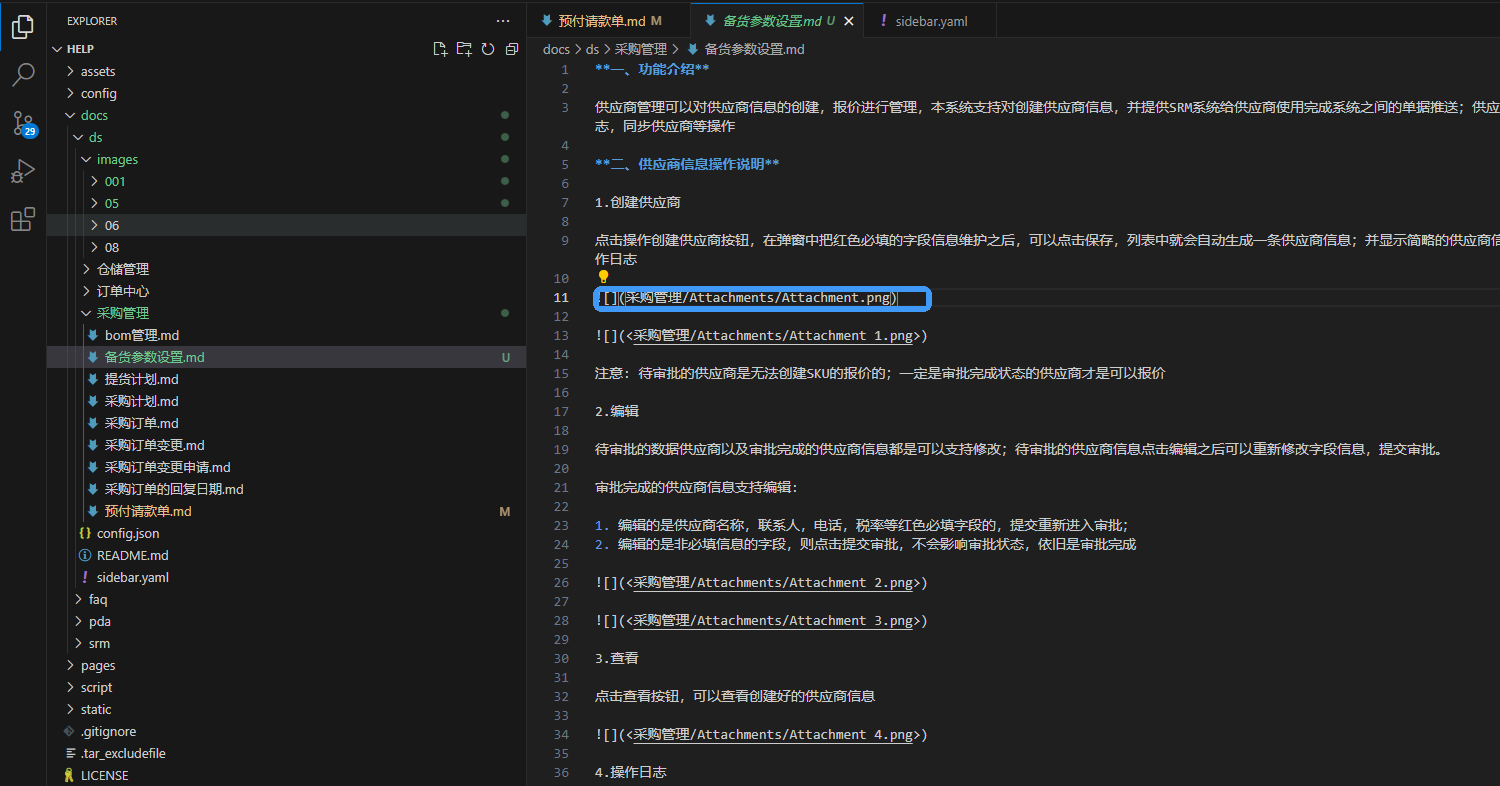The height and width of the screenshot is (786, 1500).
Task: Create a new file with the New File icon
Action: pyautogui.click(x=440, y=48)
